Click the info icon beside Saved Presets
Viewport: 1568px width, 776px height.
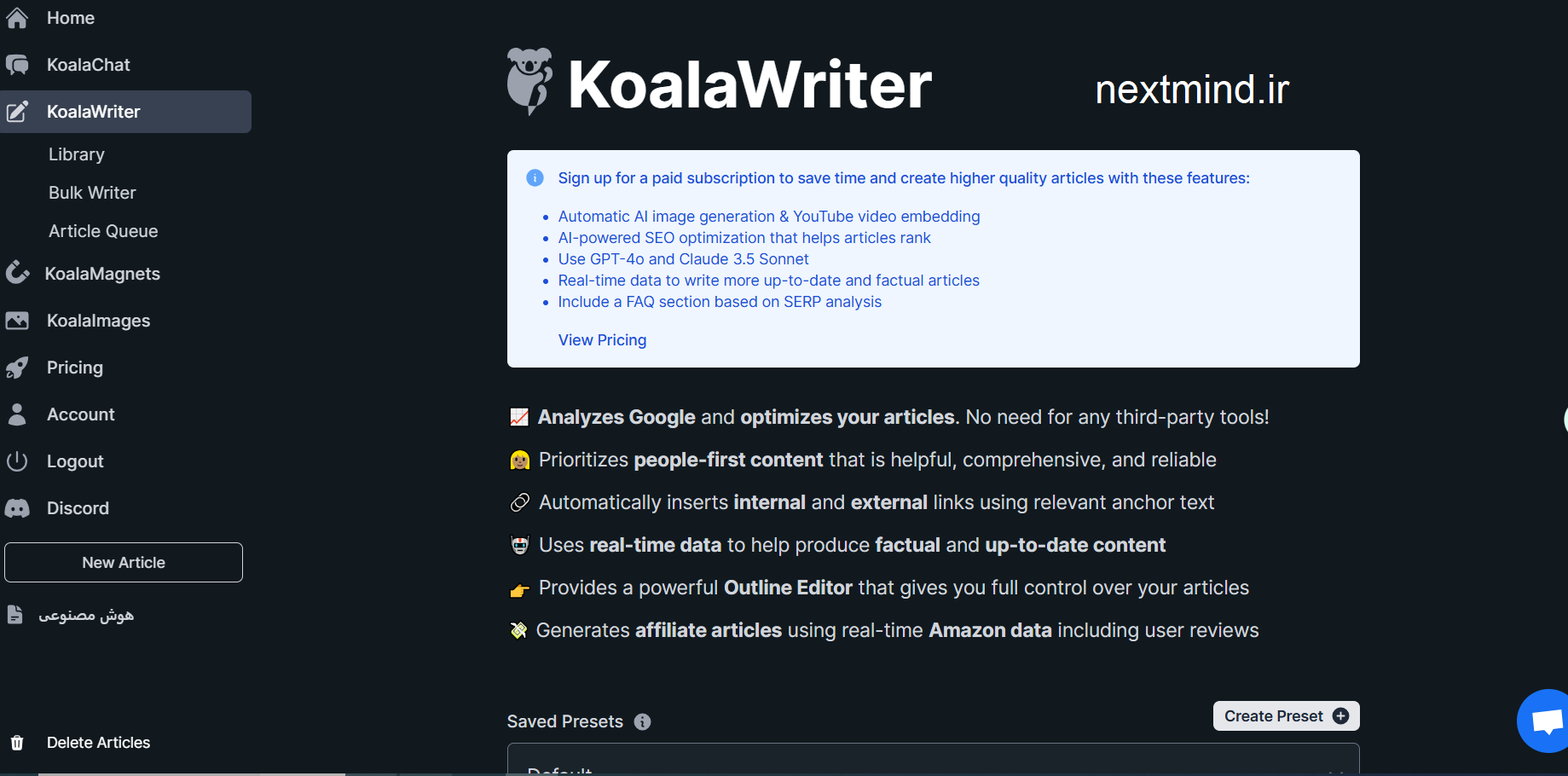pos(643,722)
